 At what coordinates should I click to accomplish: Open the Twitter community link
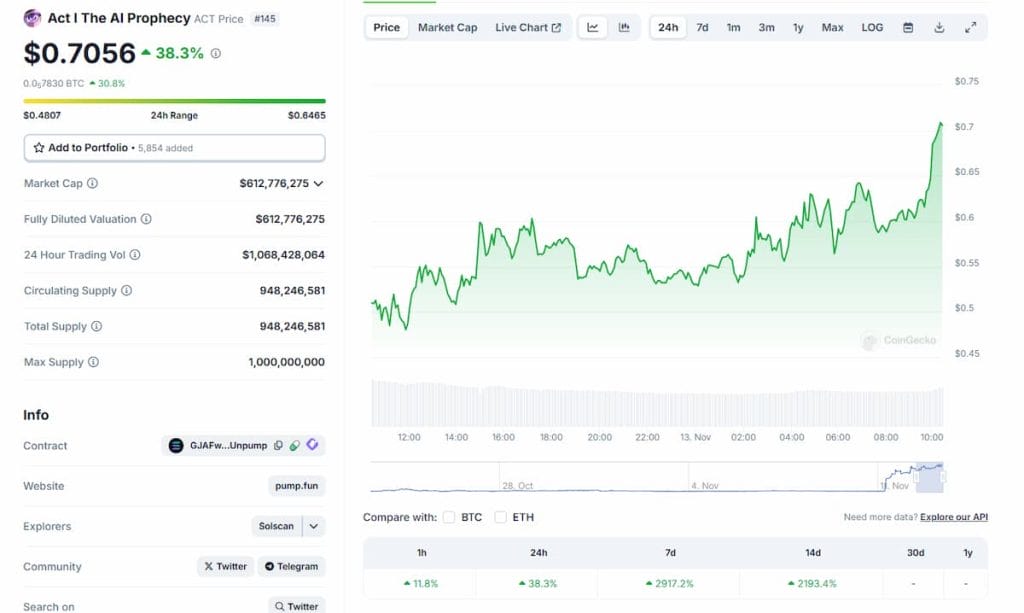point(225,567)
